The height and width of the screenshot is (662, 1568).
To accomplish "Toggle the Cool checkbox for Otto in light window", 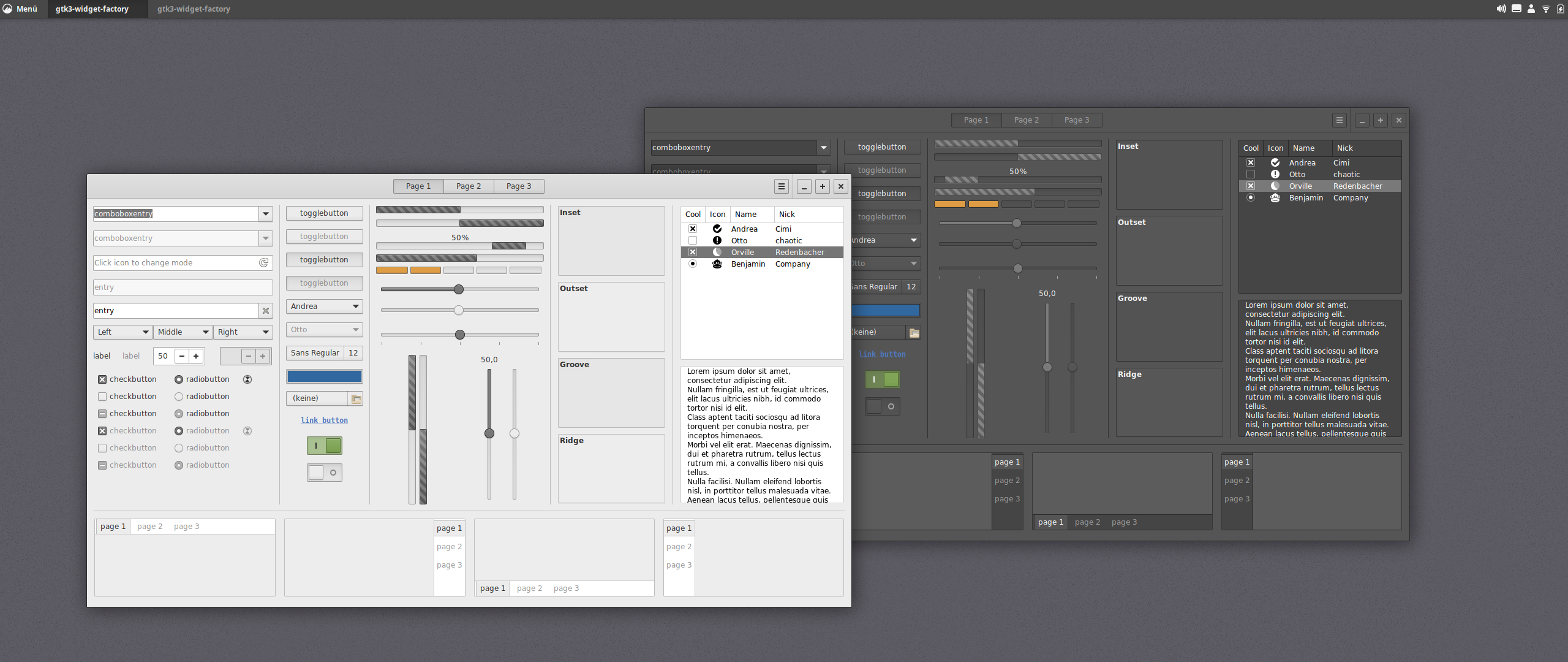I will tap(693, 240).
